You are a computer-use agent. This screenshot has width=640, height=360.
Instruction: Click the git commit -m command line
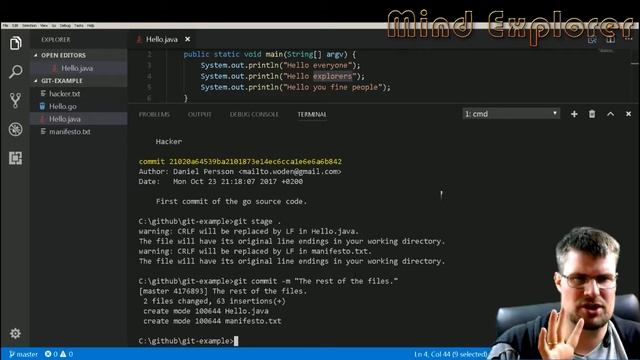[x=268, y=281]
